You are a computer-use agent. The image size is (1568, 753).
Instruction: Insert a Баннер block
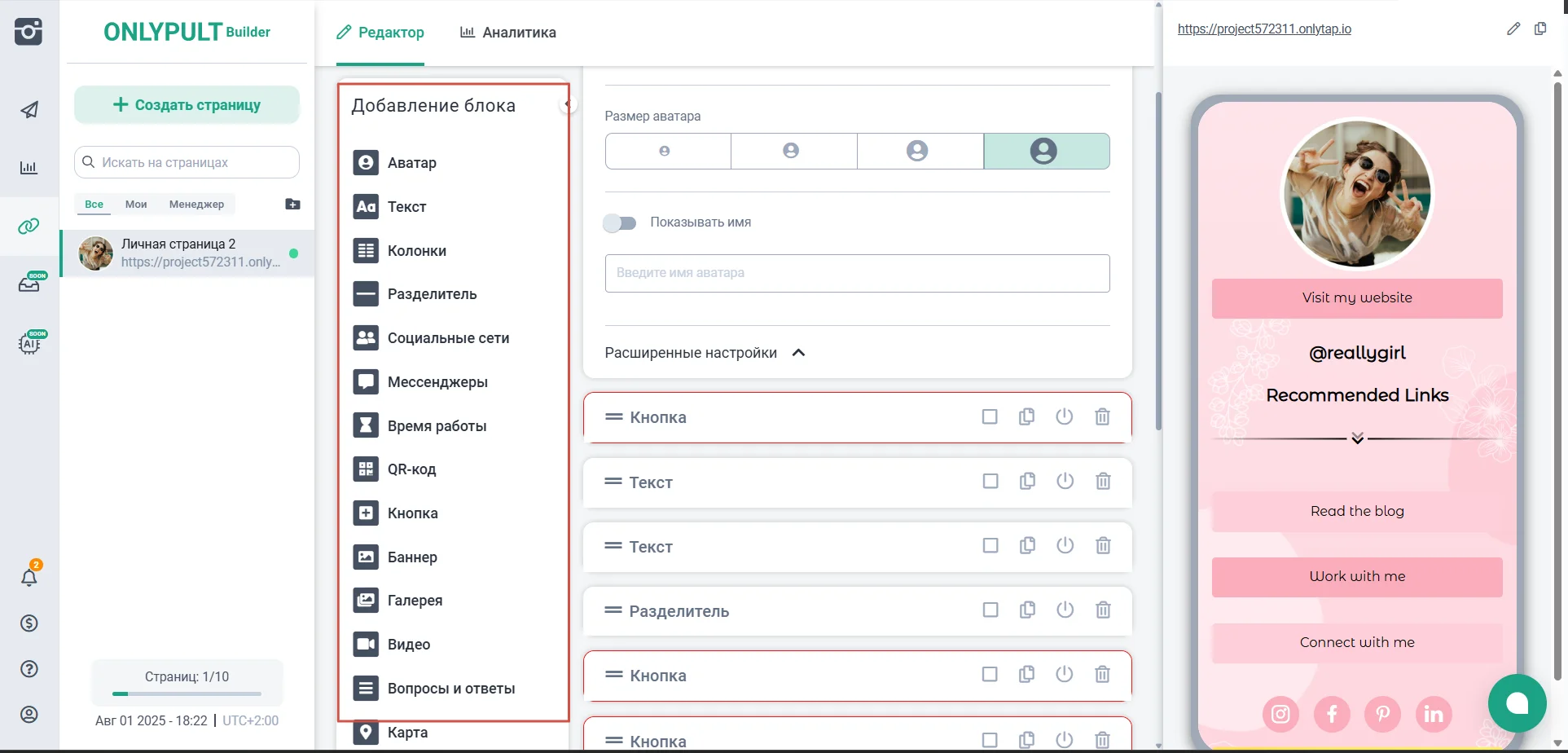pyautogui.click(x=396, y=557)
